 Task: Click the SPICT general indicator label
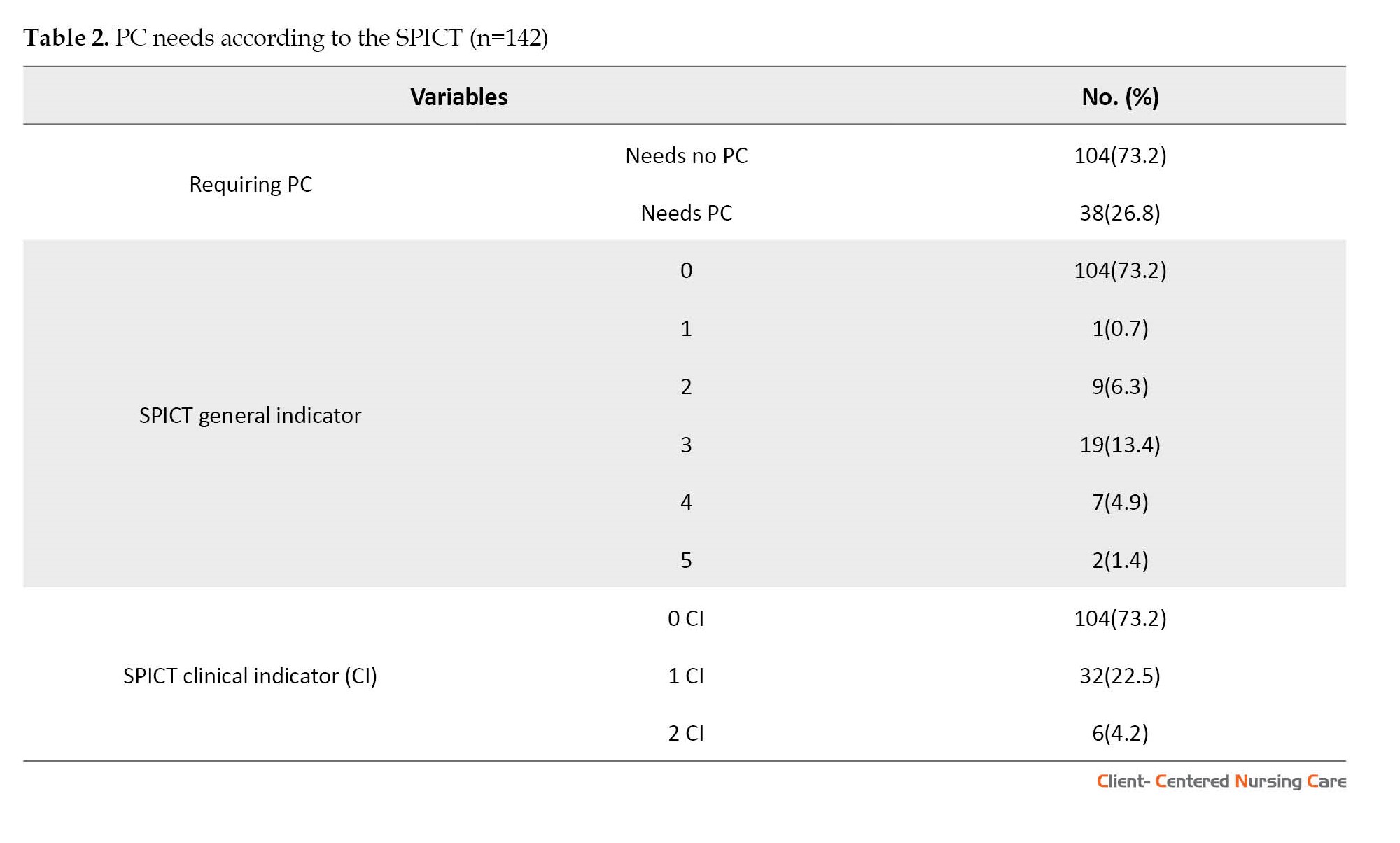click(x=251, y=415)
